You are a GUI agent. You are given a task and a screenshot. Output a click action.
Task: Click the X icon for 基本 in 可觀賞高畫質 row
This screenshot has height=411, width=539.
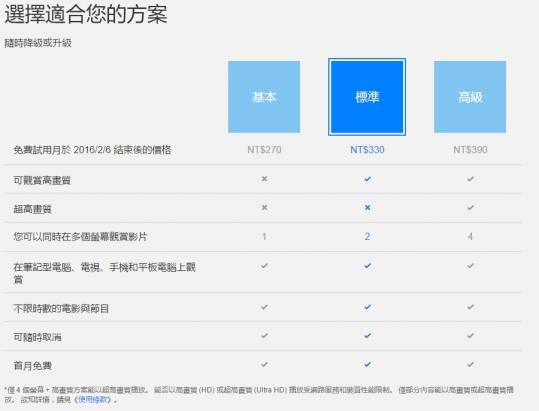tap(264, 179)
